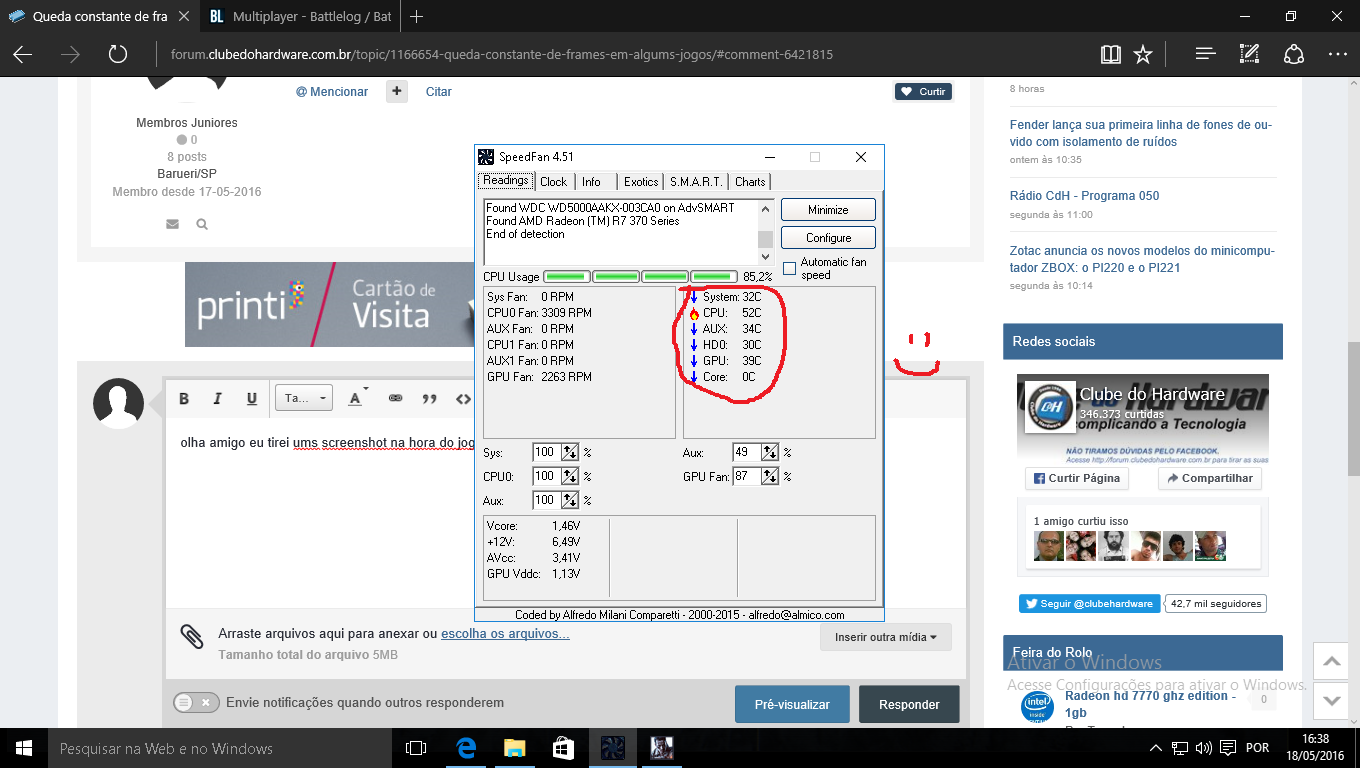The image size is (1360, 768).
Task: Click the SpeedFan Configure button
Action: tap(828, 238)
